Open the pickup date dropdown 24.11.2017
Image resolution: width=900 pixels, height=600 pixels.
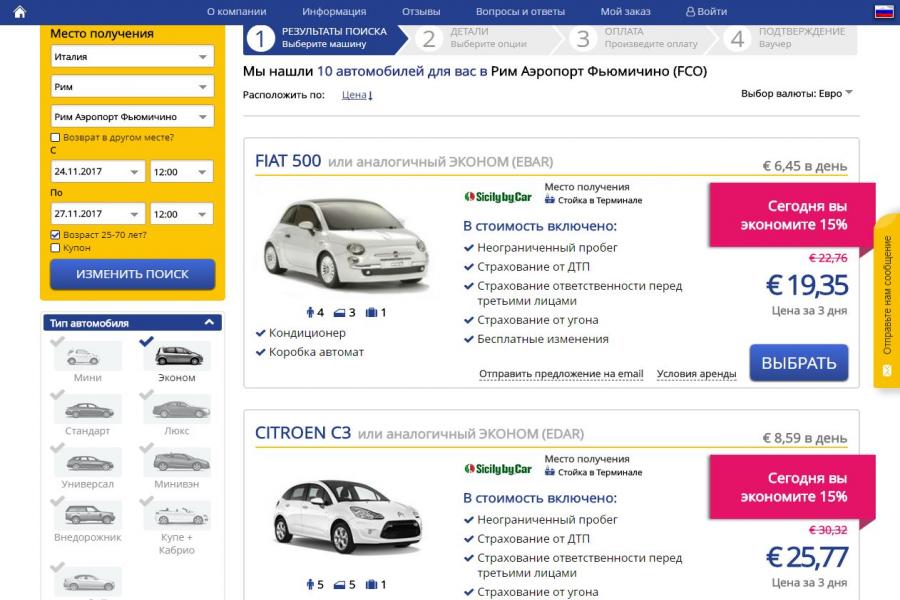(x=98, y=172)
